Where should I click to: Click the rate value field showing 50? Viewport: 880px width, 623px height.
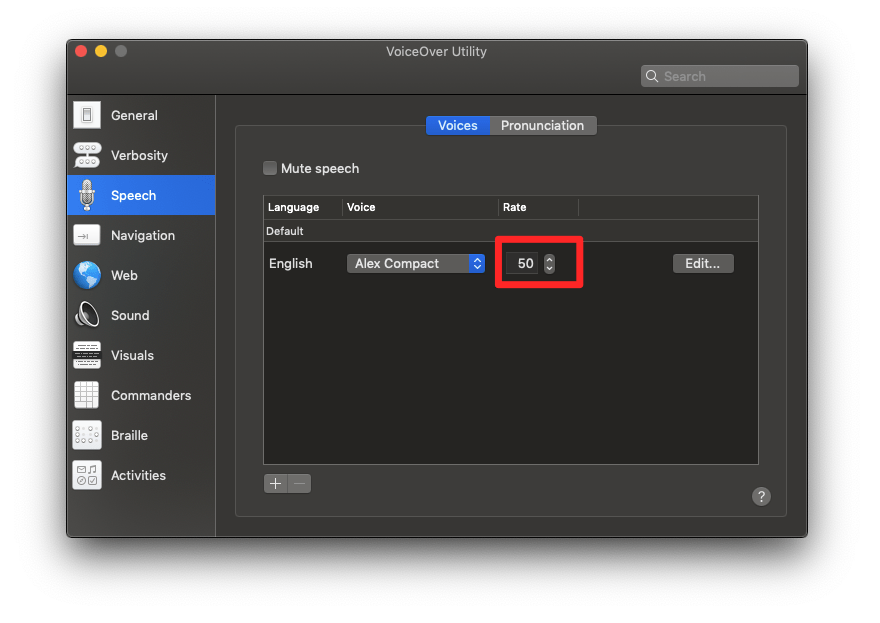point(522,263)
